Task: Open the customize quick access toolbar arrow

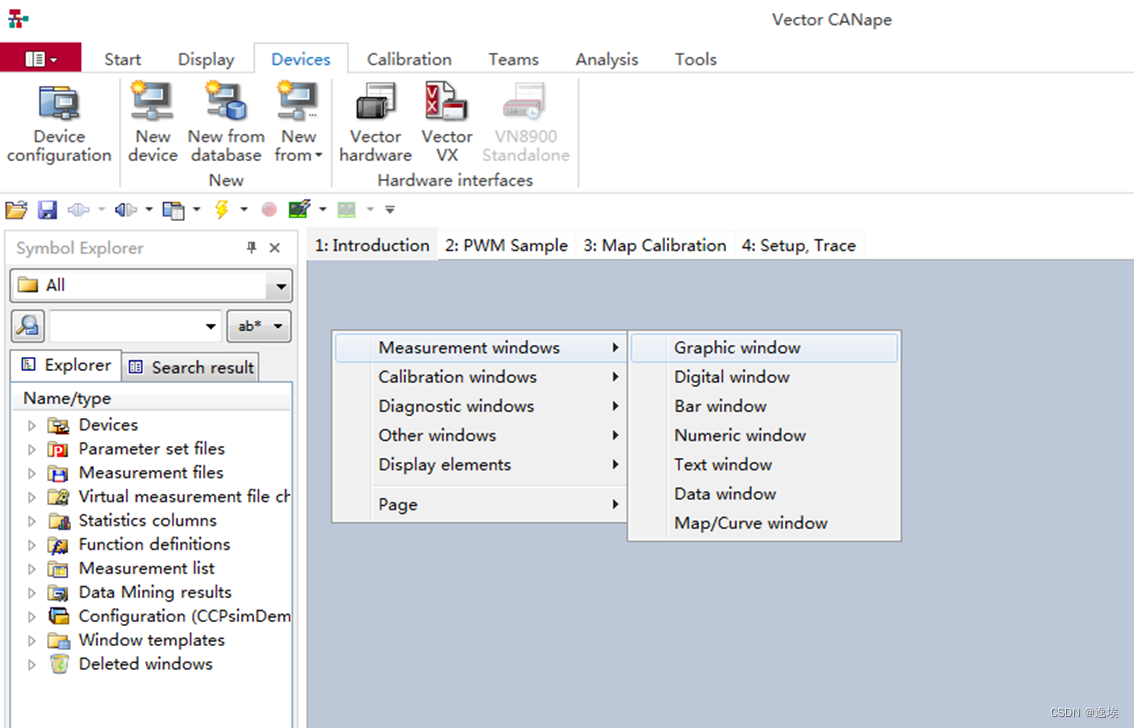Action: click(390, 210)
